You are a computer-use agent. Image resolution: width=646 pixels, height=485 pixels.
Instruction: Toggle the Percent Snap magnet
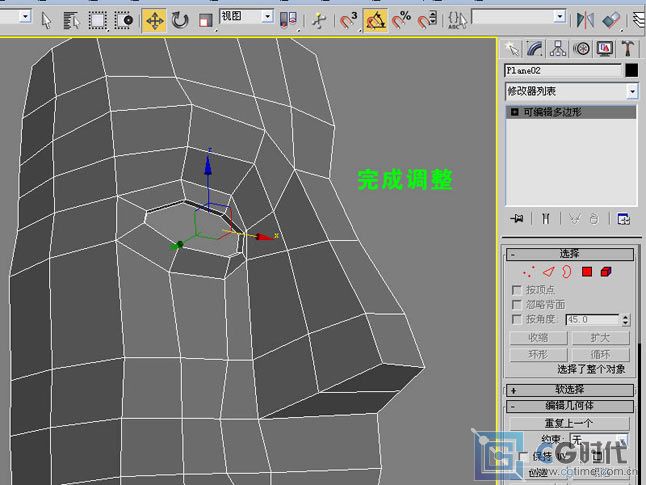click(401, 20)
